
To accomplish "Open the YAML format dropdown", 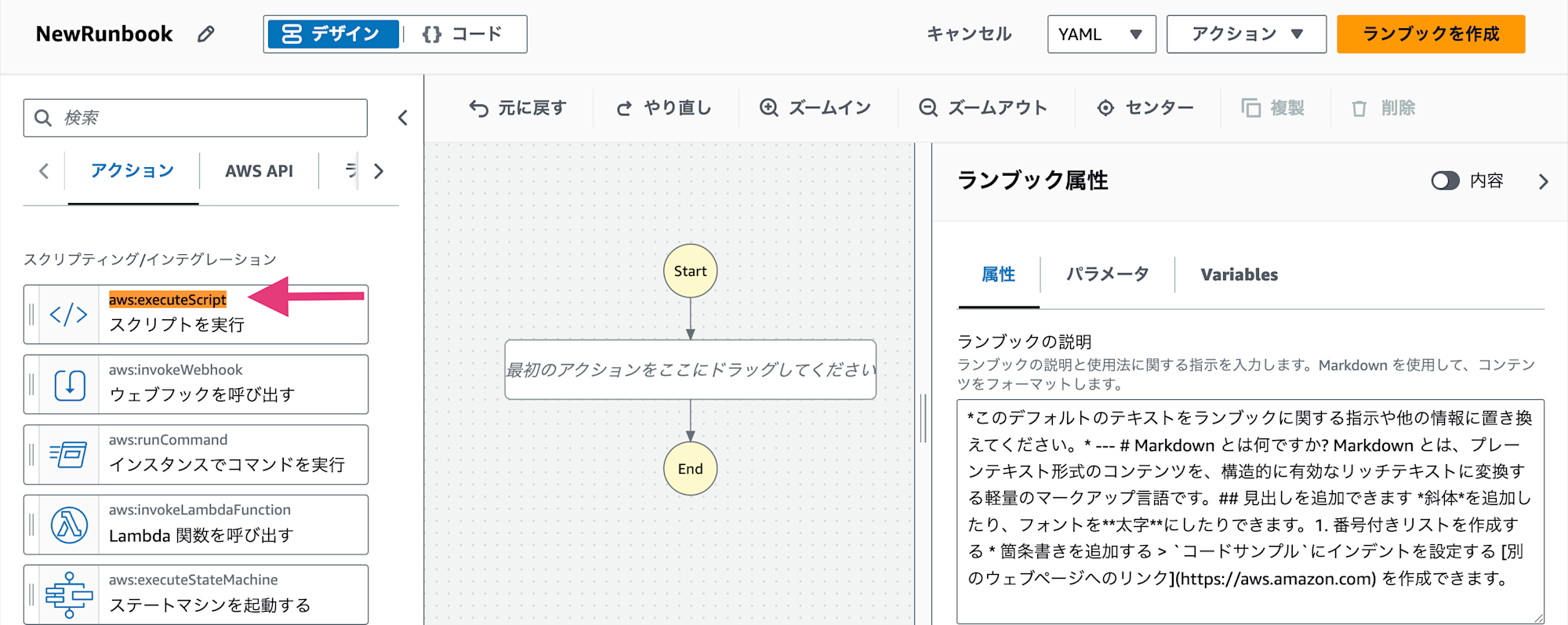I will pyautogui.click(x=1102, y=35).
